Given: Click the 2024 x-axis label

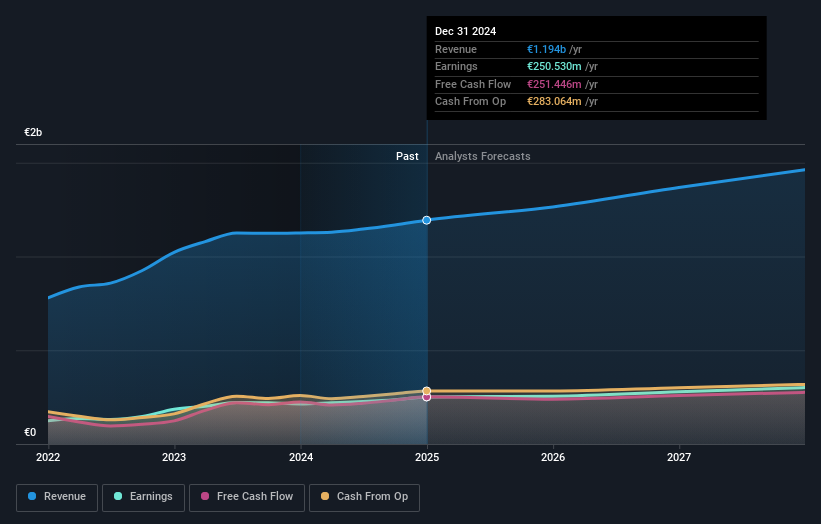Looking at the screenshot, I should coord(301,458).
